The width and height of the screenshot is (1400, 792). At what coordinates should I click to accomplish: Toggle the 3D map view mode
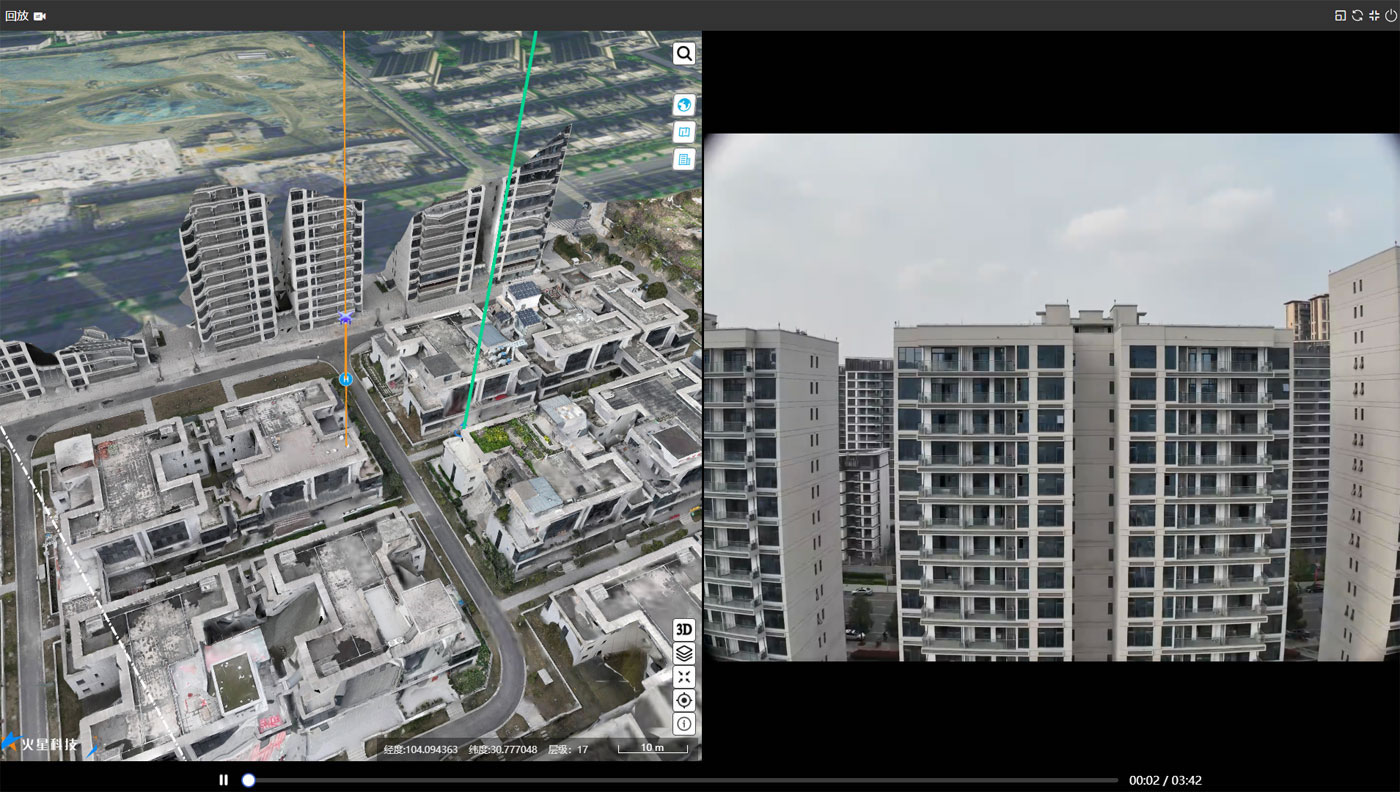point(684,629)
